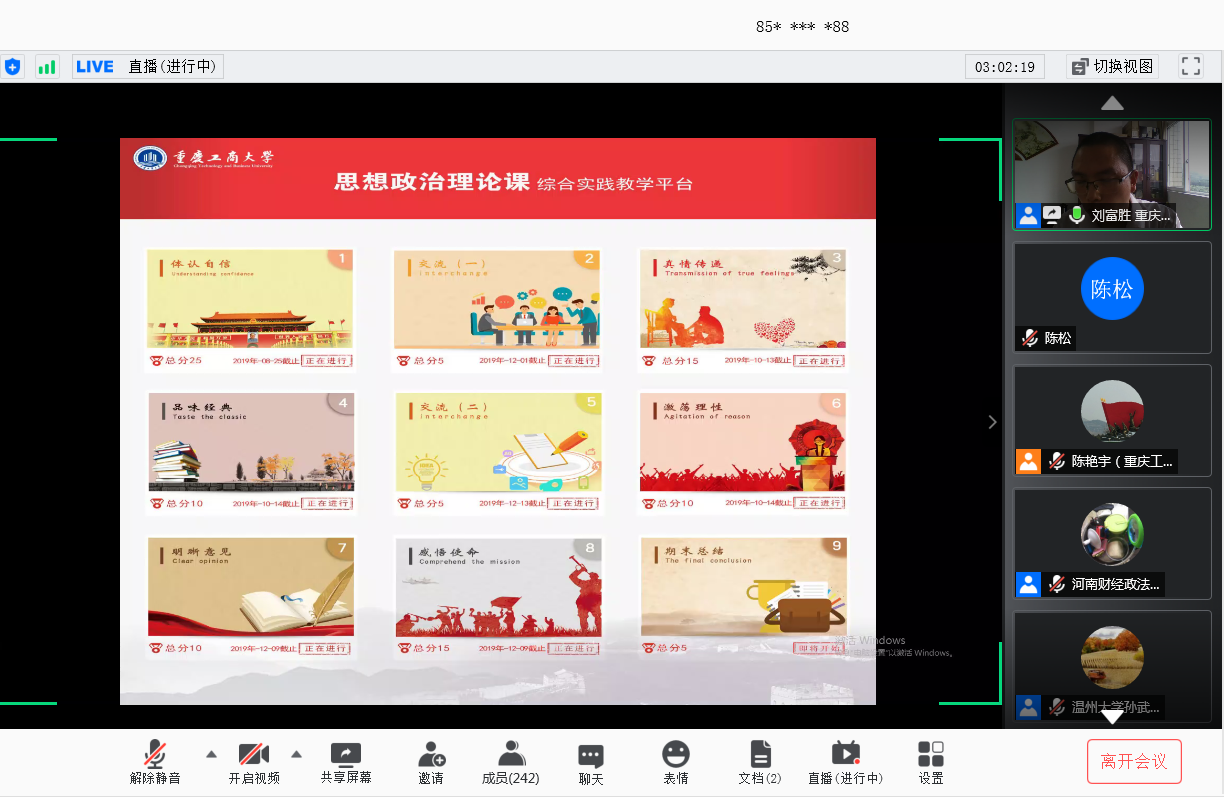
Task: Enter full screen mode
Action: tap(1191, 67)
